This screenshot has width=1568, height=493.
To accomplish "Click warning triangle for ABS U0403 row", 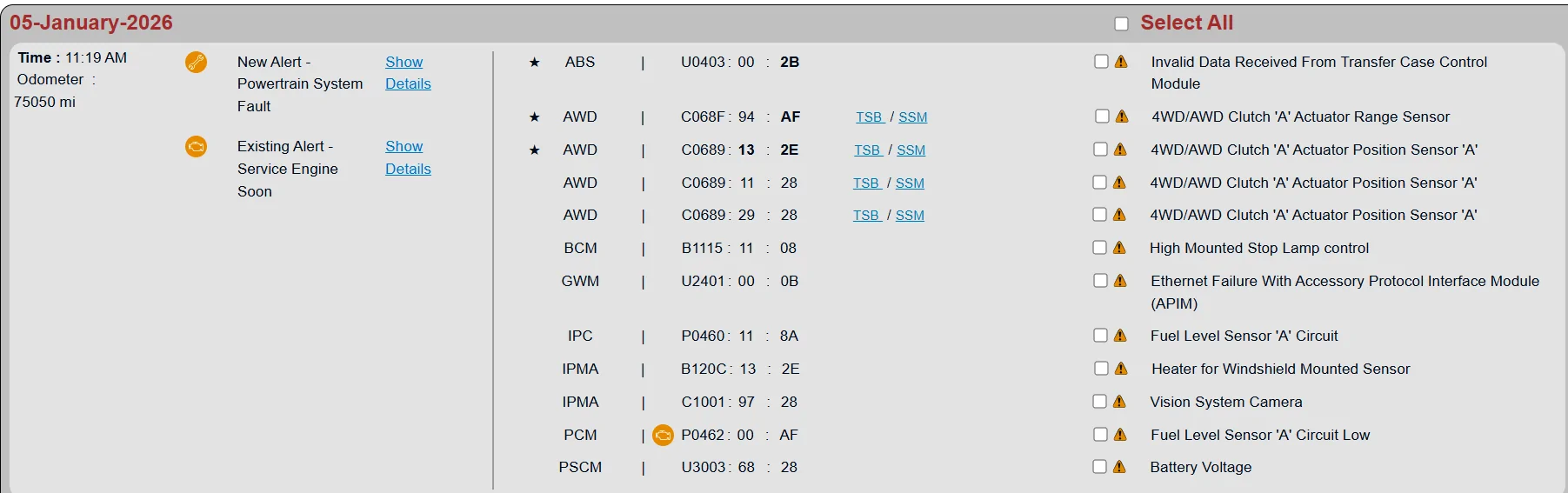I will tap(1121, 62).
